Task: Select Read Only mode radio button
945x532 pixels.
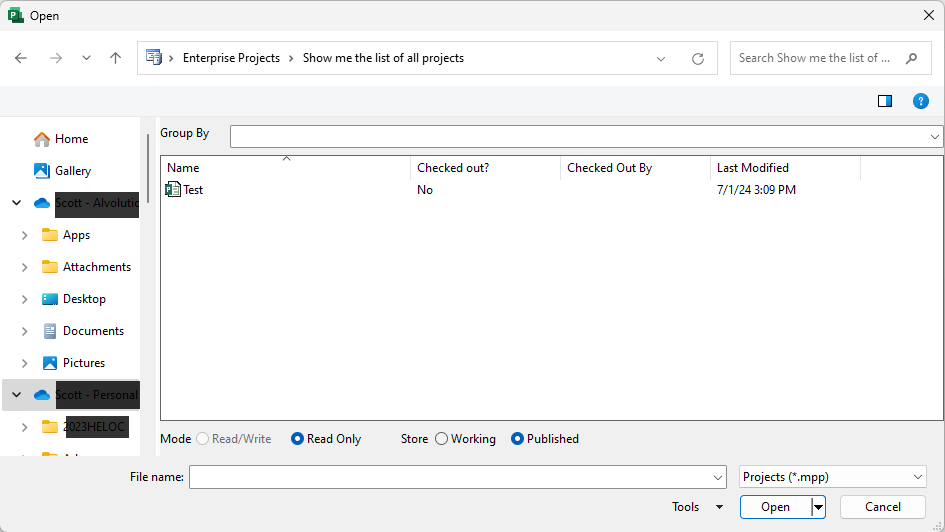Action: (x=297, y=439)
